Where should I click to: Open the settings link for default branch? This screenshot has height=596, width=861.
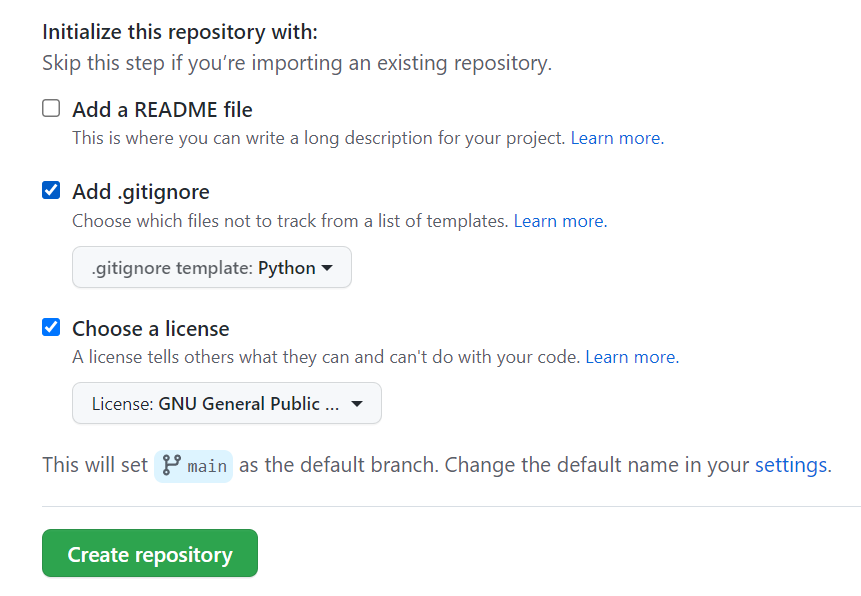[x=790, y=465]
